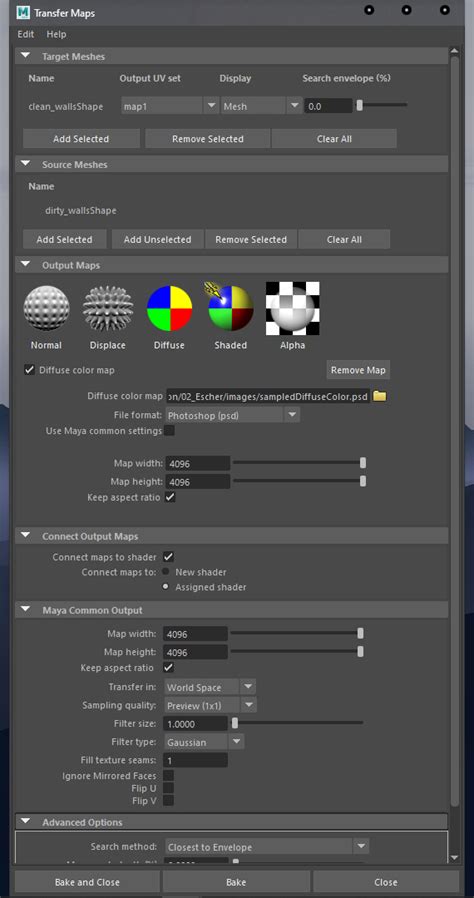Screen dimensions: 474x898
Task: Click the Close button at bottom
Action: (x=386, y=882)
